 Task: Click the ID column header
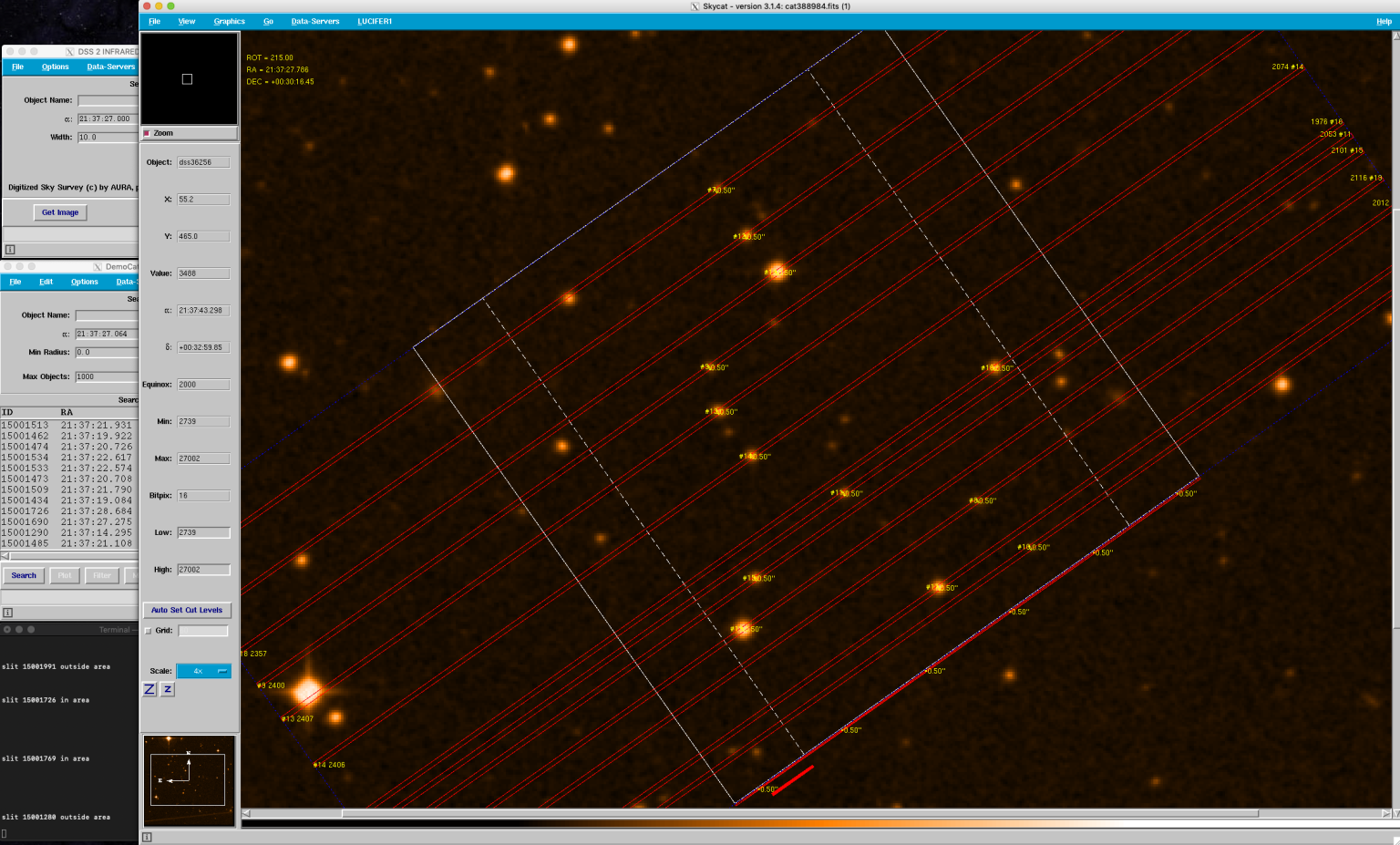click(7, 412)
